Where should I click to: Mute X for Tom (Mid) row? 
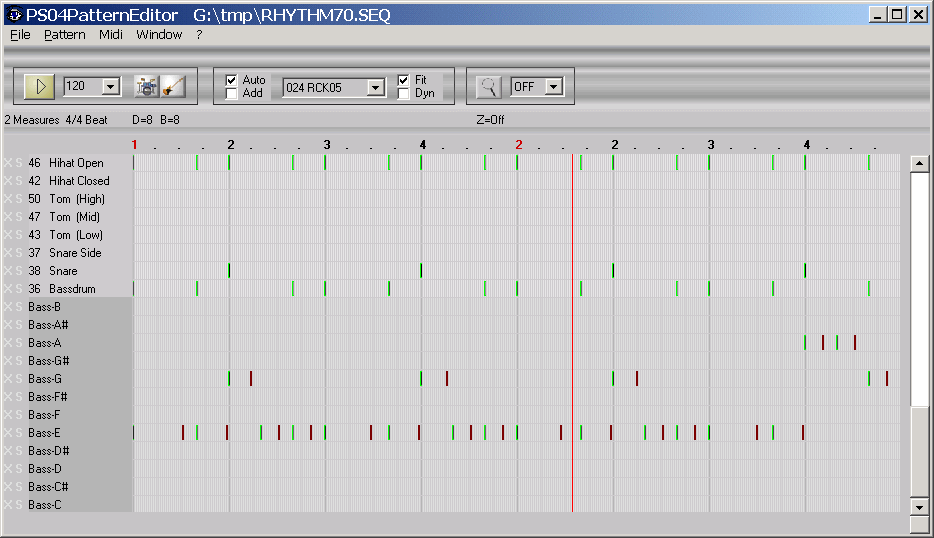pyautogui.click(x=8, y=217)
